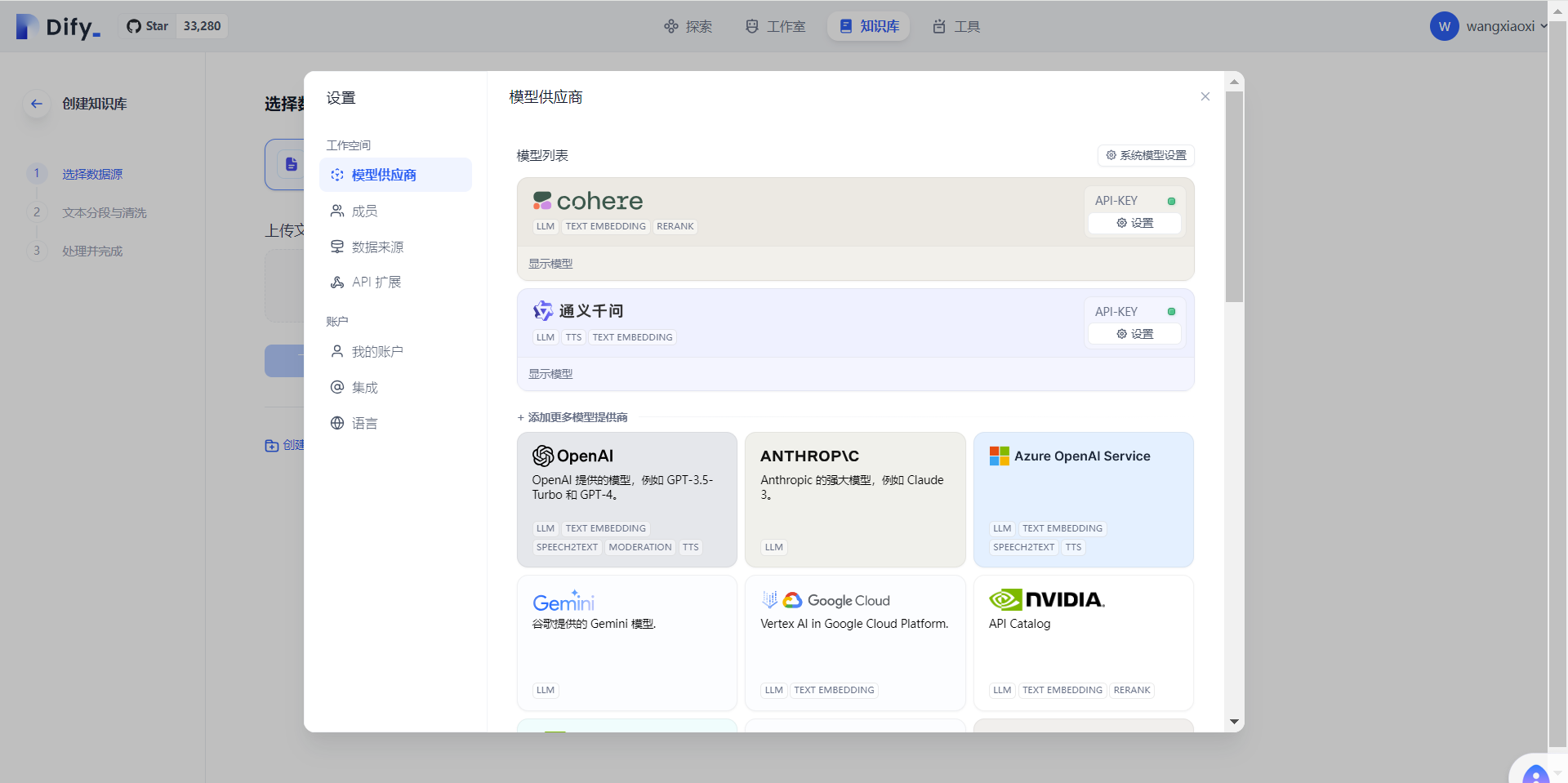This screenshot has height=783, width=1568.
Task: Open 语言 settings section
Action: pos(395,423)
